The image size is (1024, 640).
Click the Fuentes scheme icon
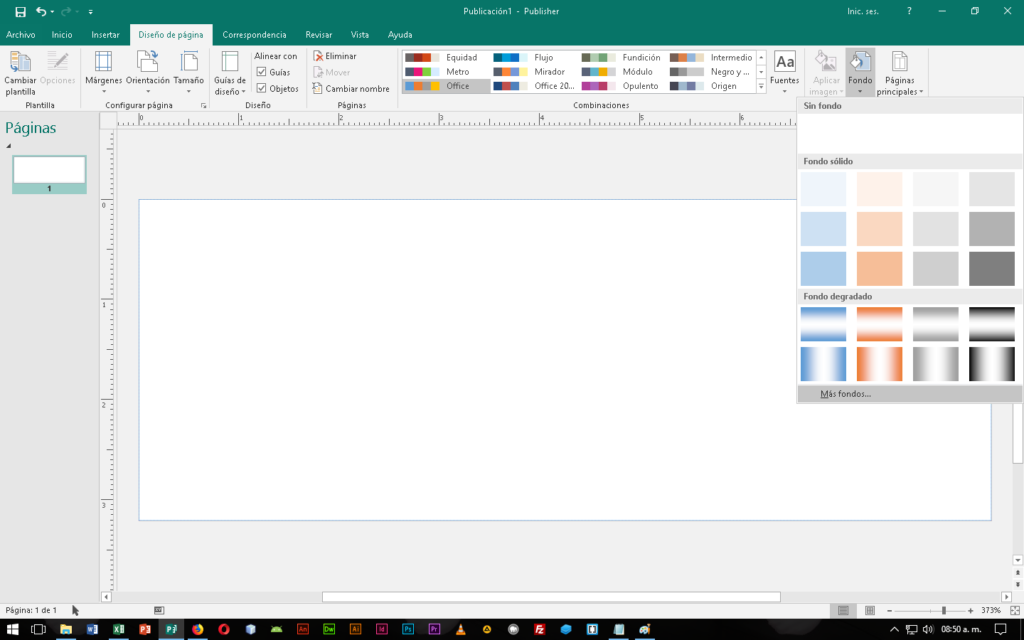(x=785, y=70)
